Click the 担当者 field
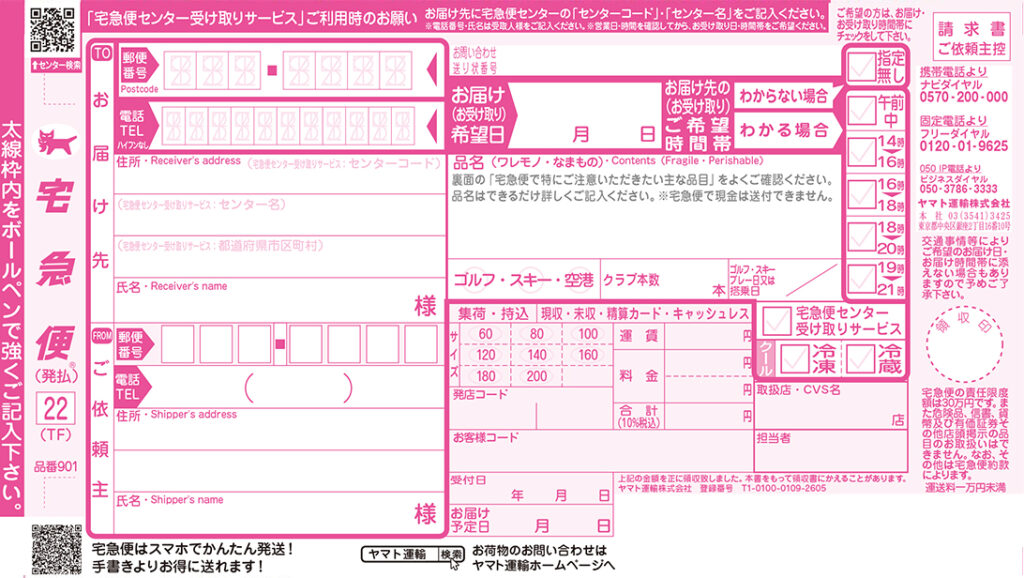The height and width of the screenshot is (578, 1024). pyautogui.click(x=831, y=450)
